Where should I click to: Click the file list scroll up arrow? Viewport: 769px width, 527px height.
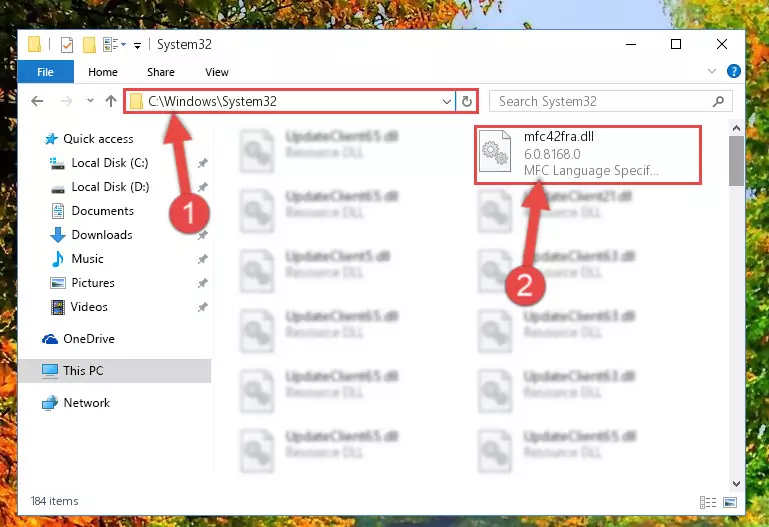[736, 128]
